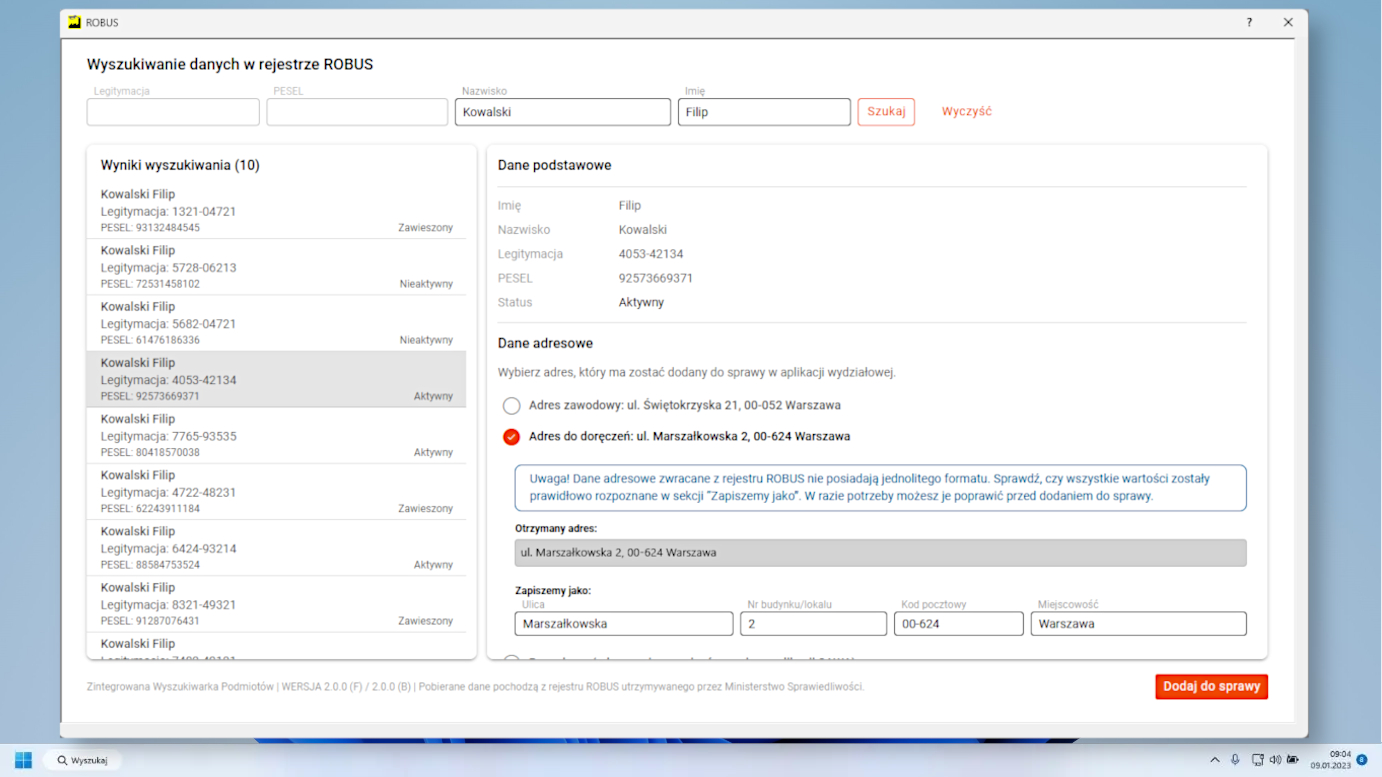Click Zawieszony status beside PESEL 62243911184
Viewport: 1382px width, 777px height.
click(x=426, y=508)
